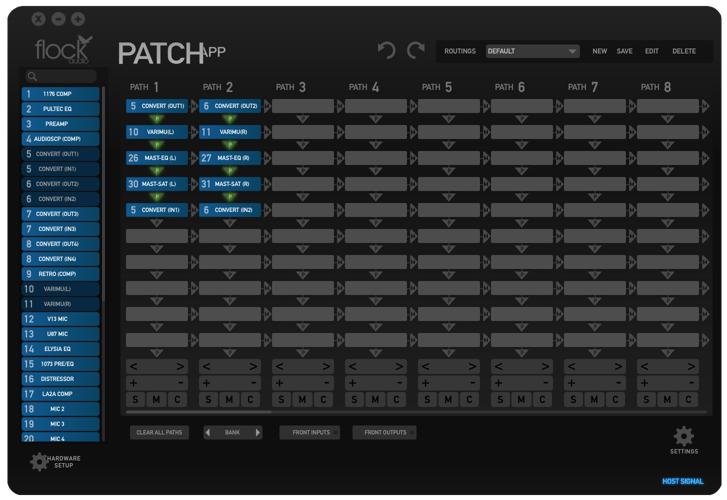Click PATH 3 header label
This screenshot has height=500, width=727.
point(291,87)
